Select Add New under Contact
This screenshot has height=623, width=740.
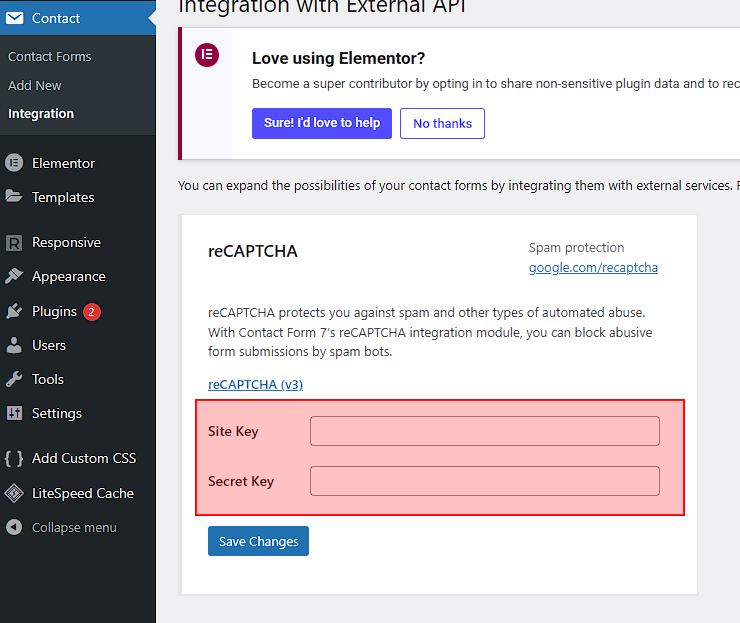34,85
